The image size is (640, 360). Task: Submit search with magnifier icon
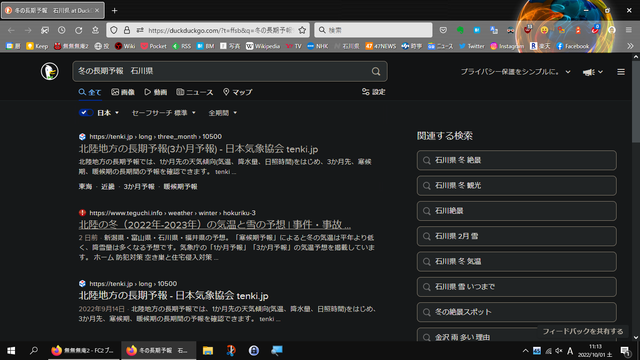376,71
